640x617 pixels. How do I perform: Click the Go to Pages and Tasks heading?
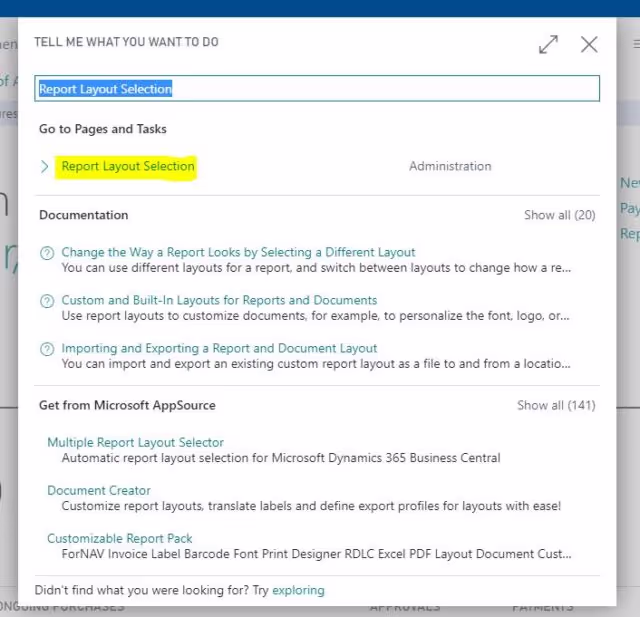pyautogui.click(x=103, y=129)
